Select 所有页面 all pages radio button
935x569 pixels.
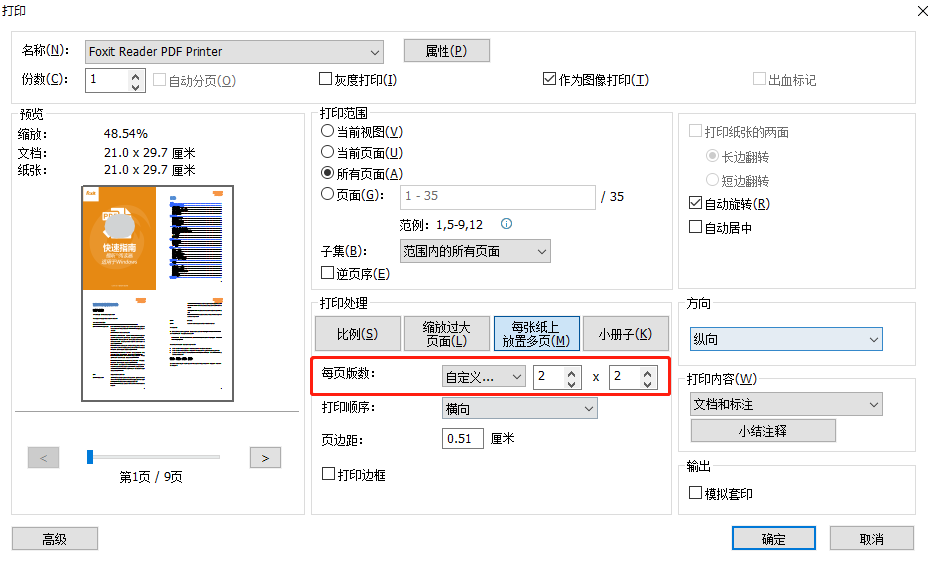click(327, 173)
